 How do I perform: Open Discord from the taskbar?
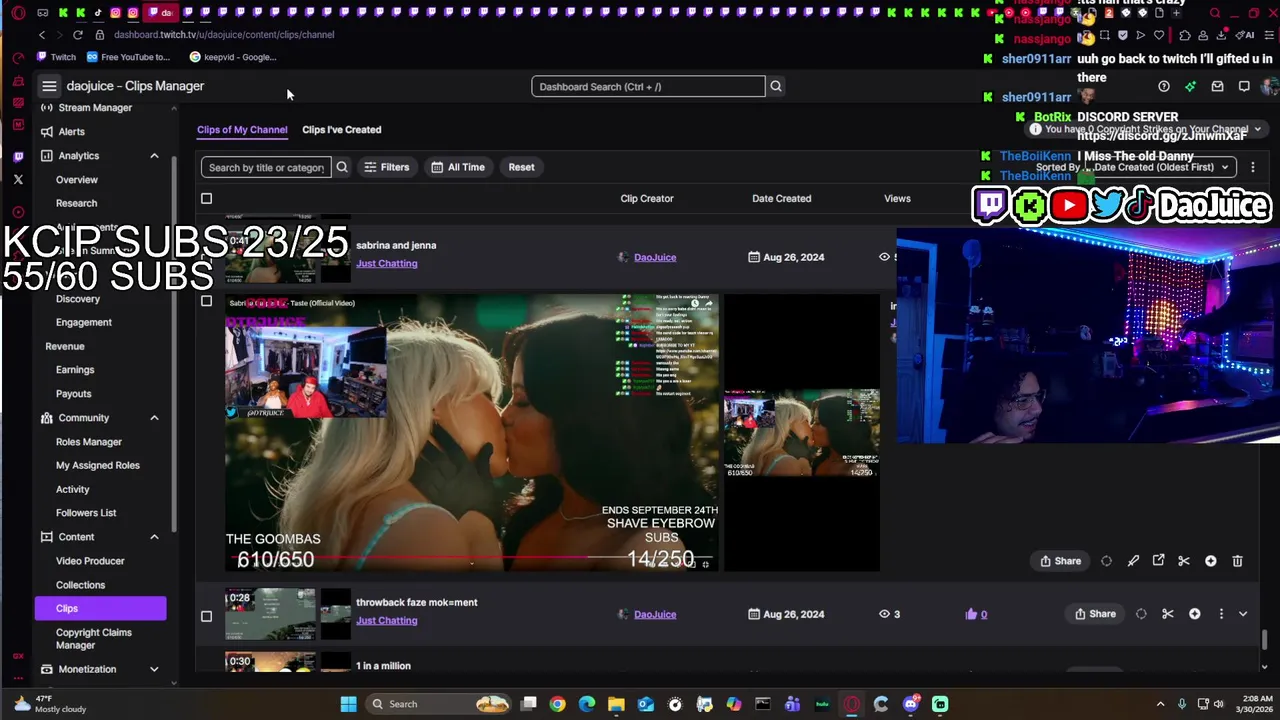(910, 704)
